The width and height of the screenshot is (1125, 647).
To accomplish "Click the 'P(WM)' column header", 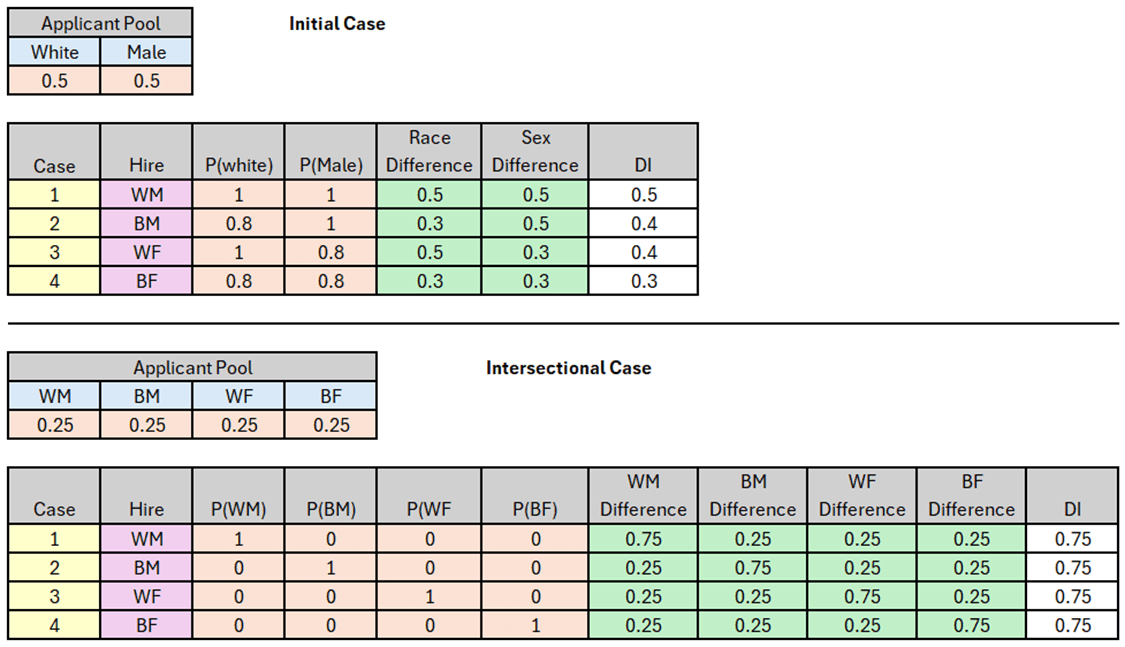I will point(238,509).
